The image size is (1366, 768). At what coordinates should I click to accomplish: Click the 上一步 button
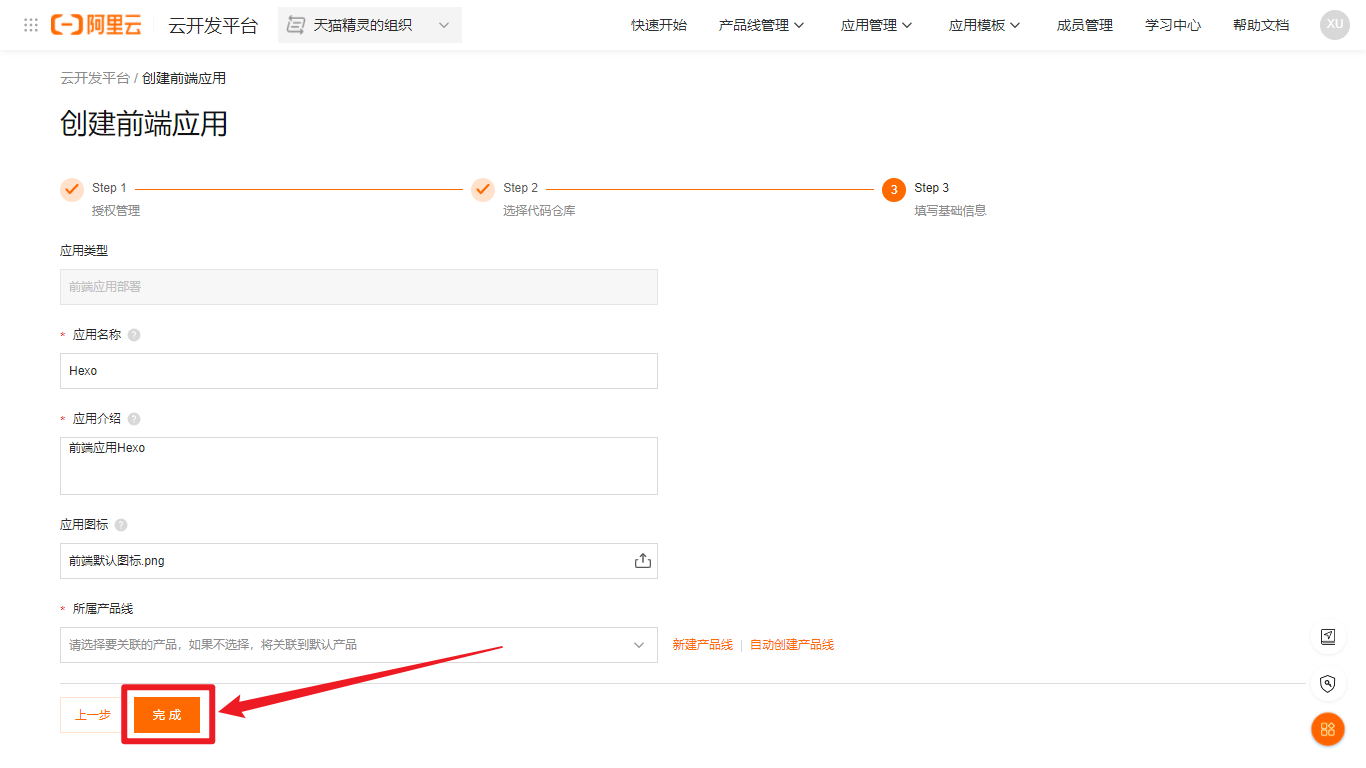[x=93, y=715]
